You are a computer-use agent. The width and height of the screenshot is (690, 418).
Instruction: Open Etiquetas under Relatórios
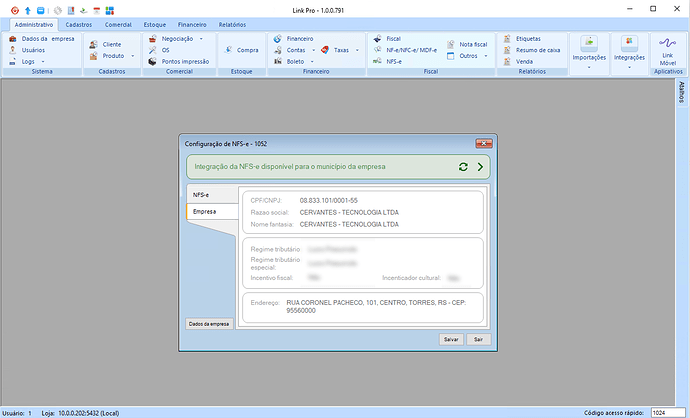[527, 38]
